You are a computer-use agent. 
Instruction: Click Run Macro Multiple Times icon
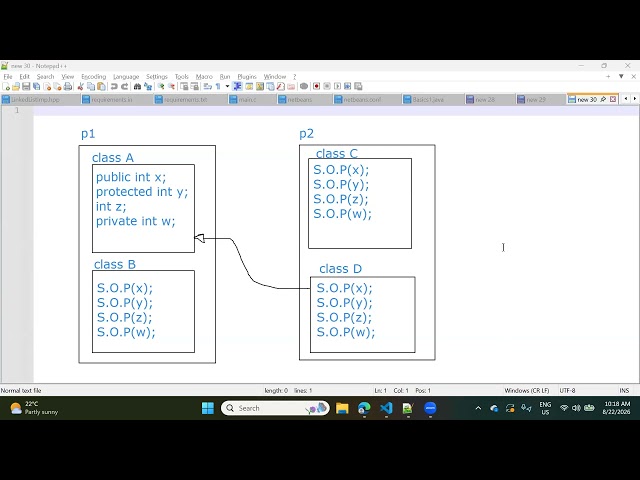click(347, 87)
